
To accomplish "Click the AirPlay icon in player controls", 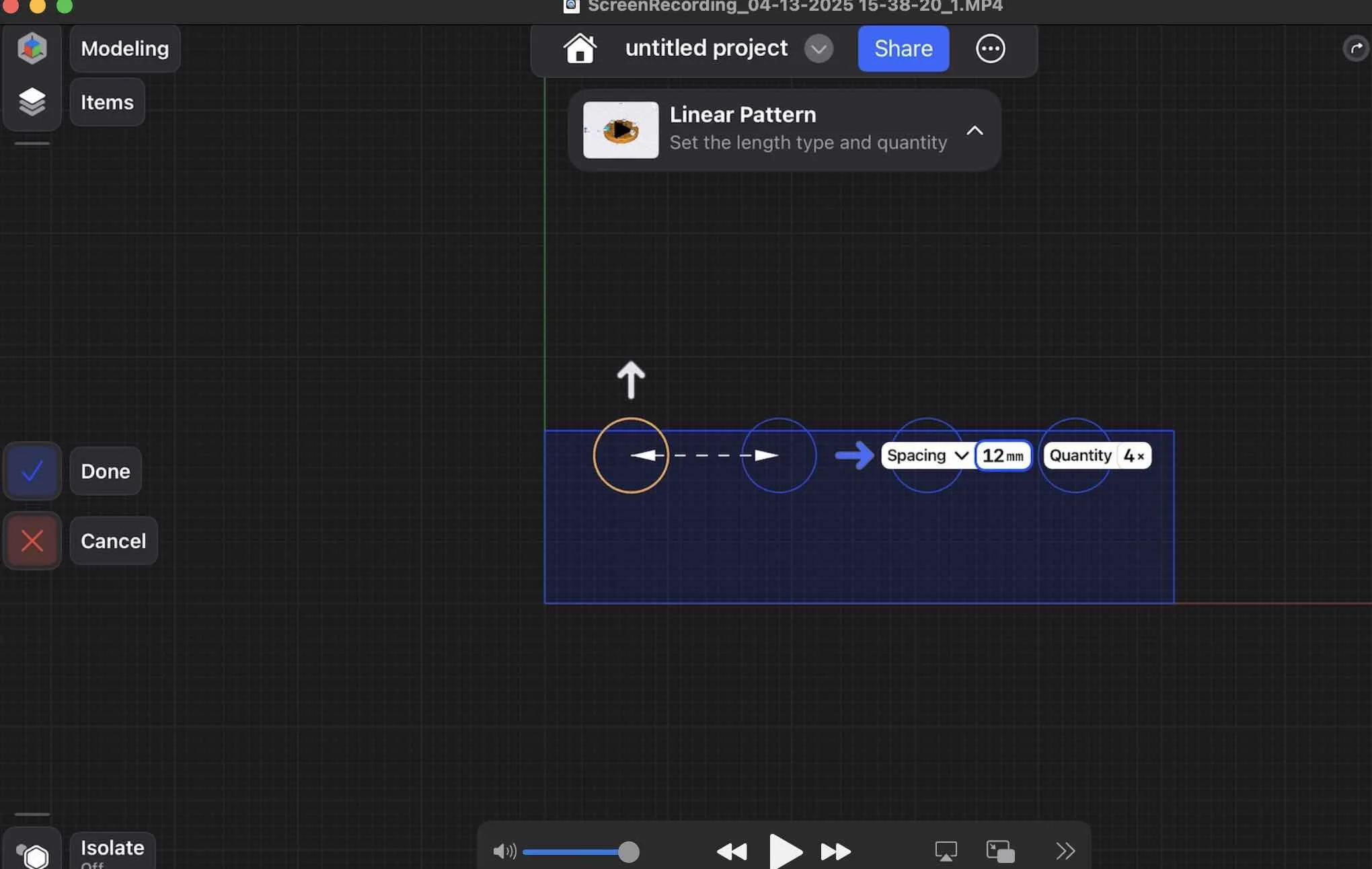I will click(946, 851).
